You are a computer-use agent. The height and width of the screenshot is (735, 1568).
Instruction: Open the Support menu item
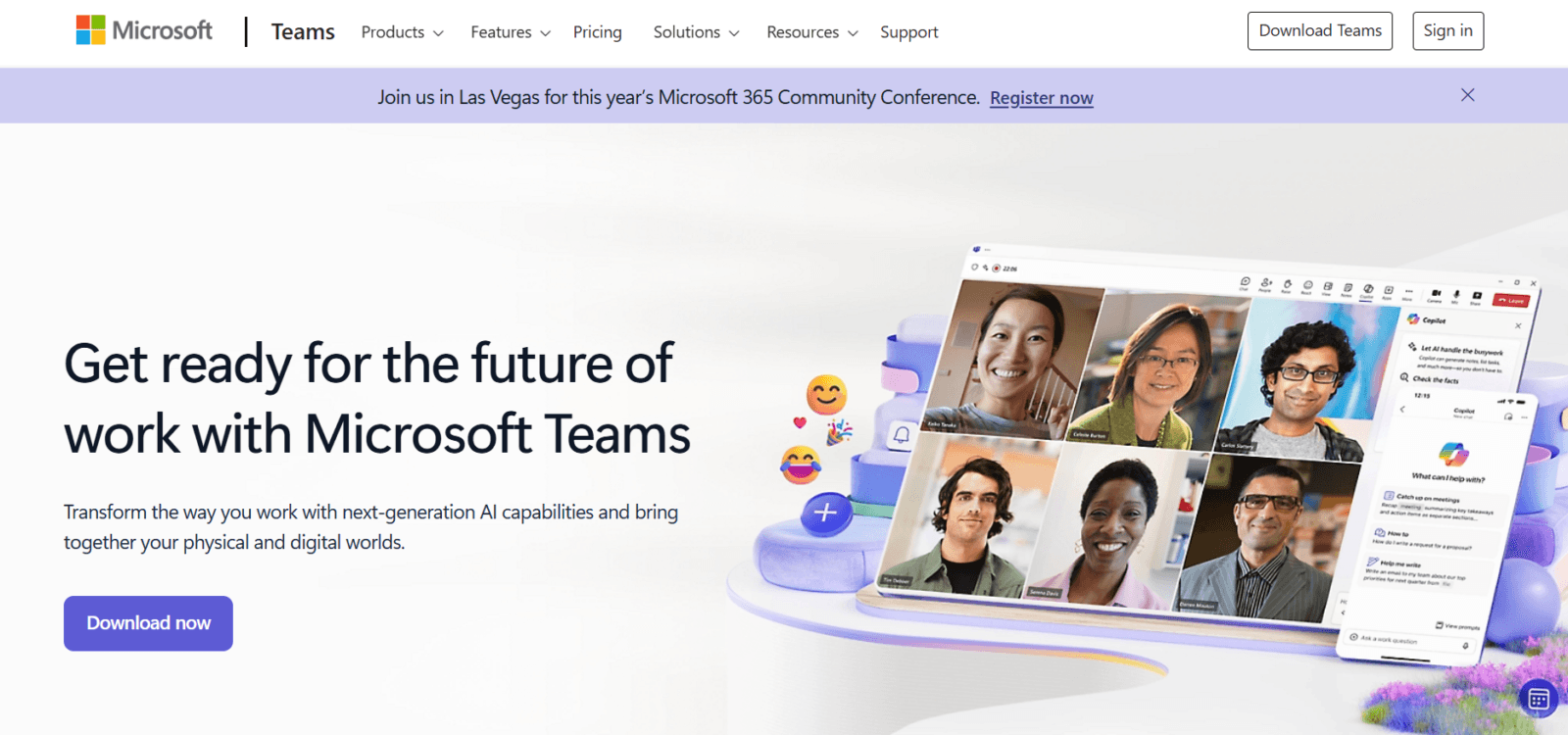[908, 32]
